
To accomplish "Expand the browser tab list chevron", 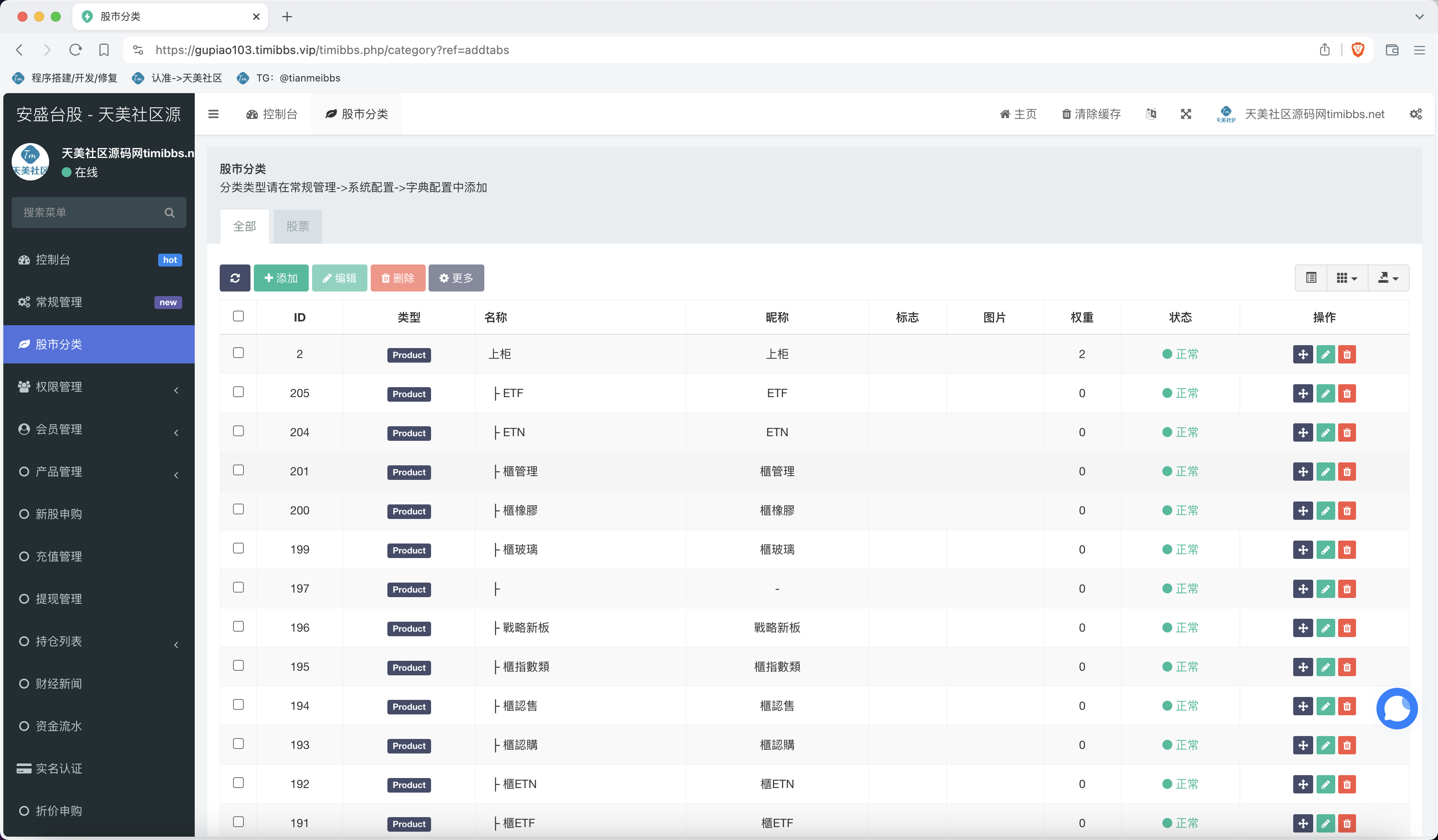I will point(1419,17).
